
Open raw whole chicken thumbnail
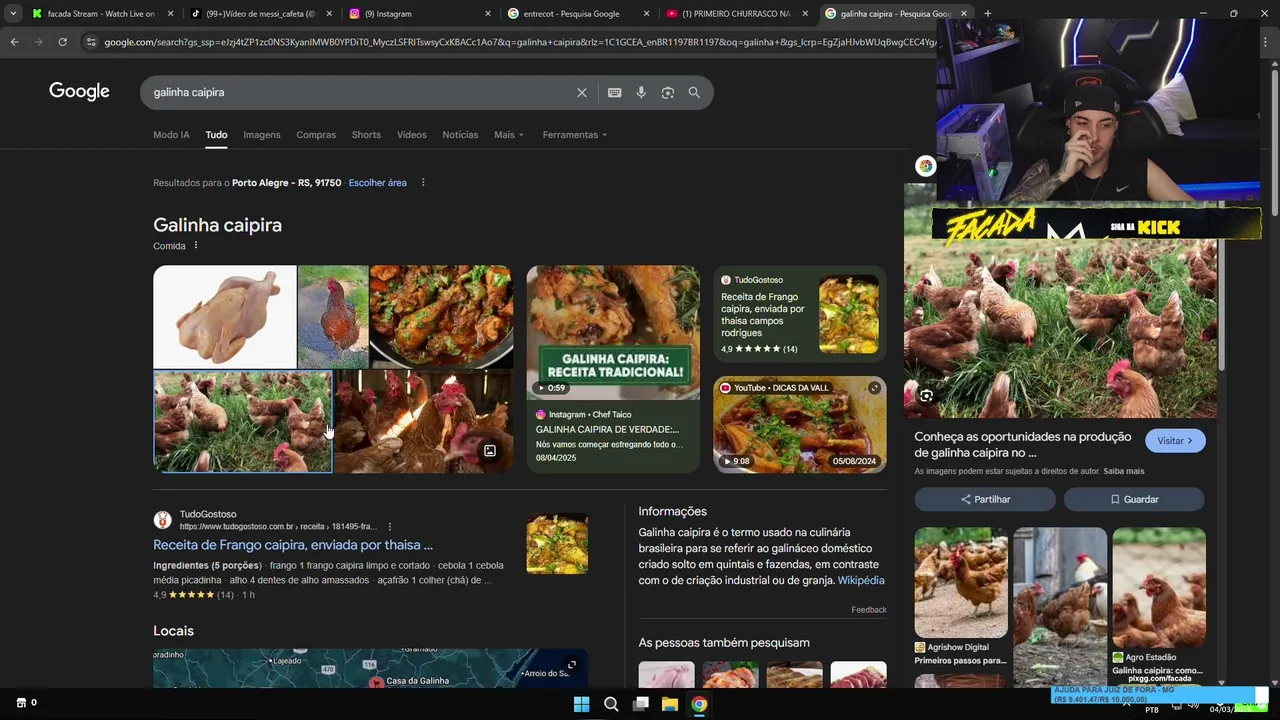224,316
